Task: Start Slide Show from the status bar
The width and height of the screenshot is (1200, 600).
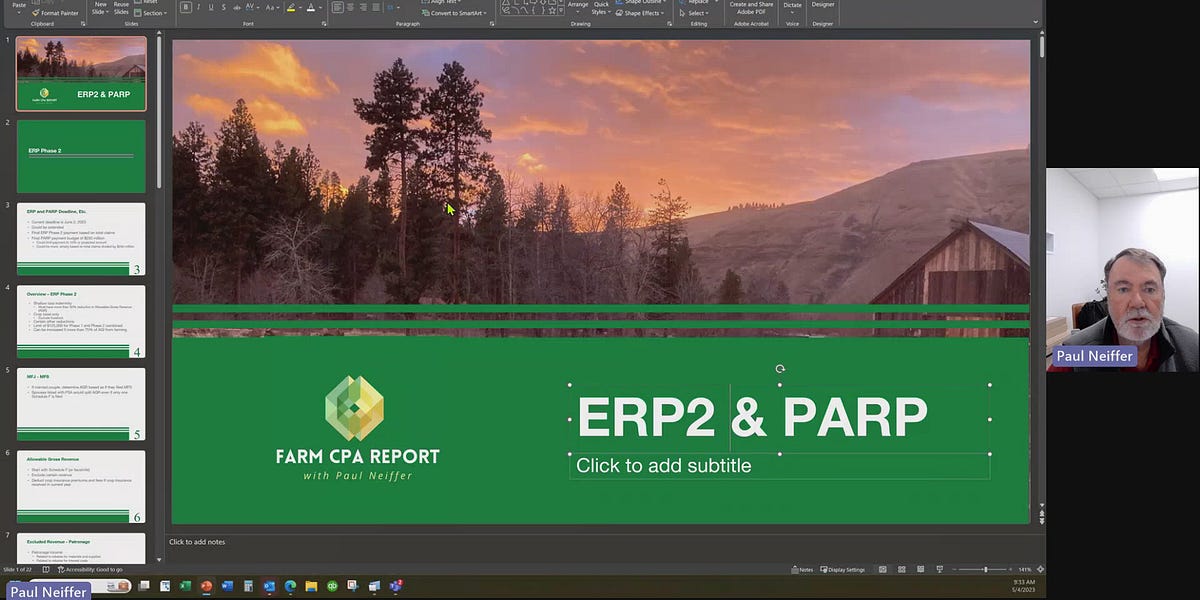Action: tap(940, 569)
